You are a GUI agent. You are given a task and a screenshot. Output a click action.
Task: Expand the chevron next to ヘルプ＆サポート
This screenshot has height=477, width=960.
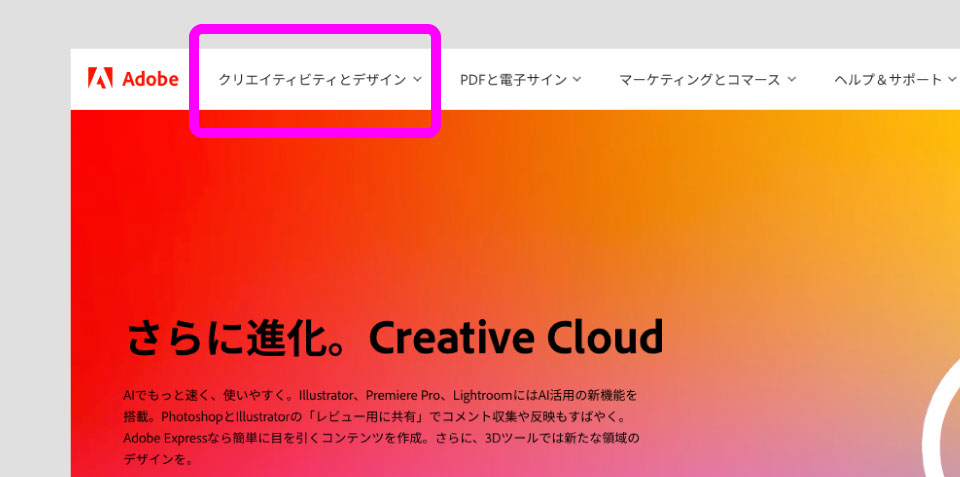pos(951,79)
